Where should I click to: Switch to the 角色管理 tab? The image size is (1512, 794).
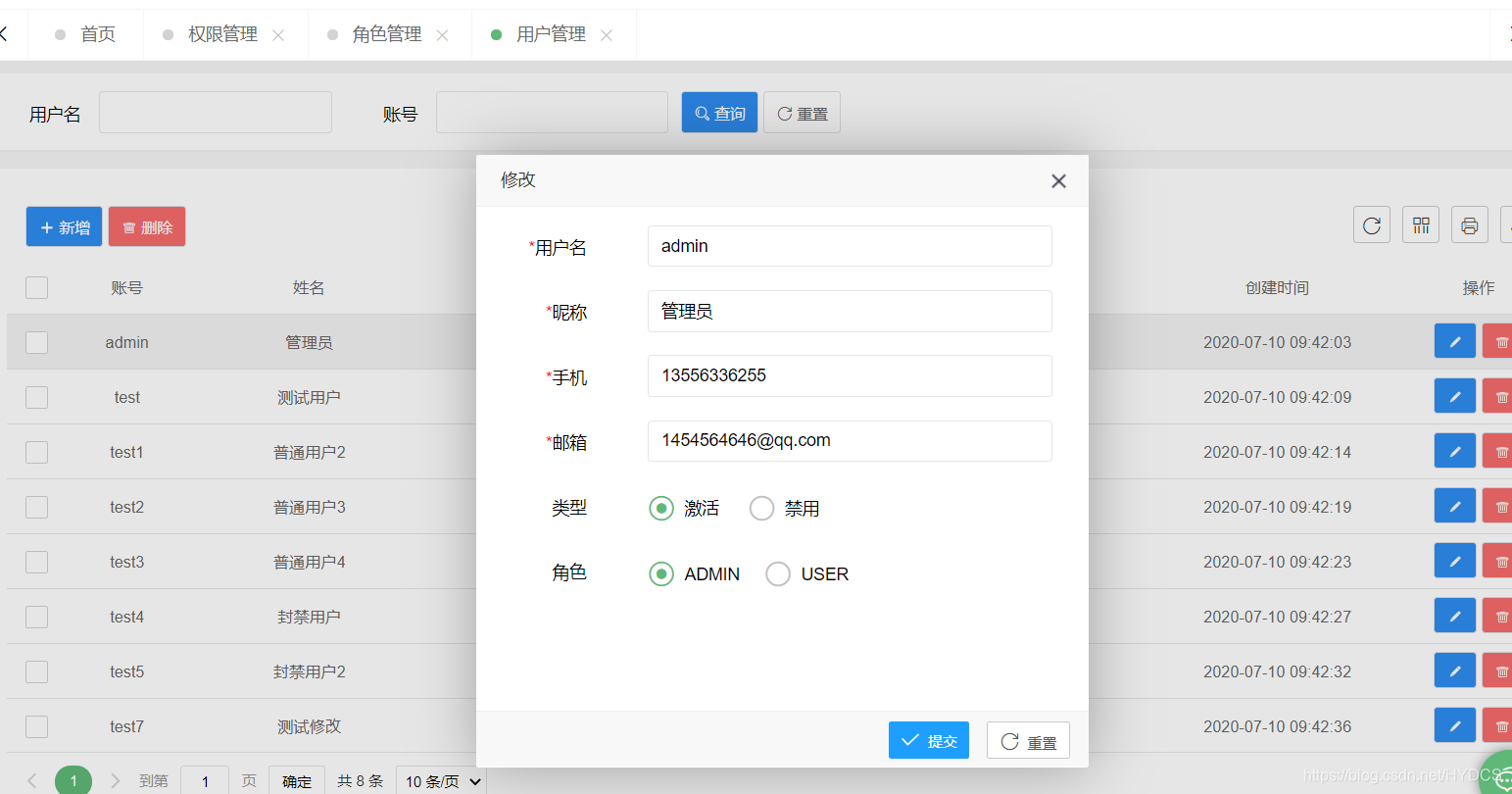(x=388, y=33)
